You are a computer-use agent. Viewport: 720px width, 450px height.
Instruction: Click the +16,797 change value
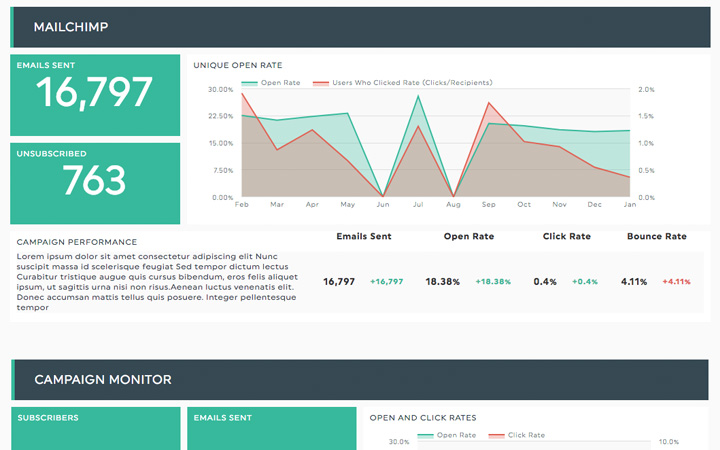387,282
